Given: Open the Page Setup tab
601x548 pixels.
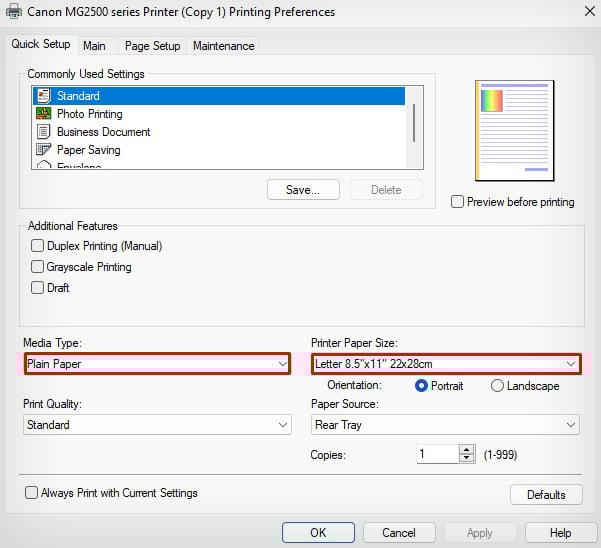Looking at the screenshot, I should [153, 46].
